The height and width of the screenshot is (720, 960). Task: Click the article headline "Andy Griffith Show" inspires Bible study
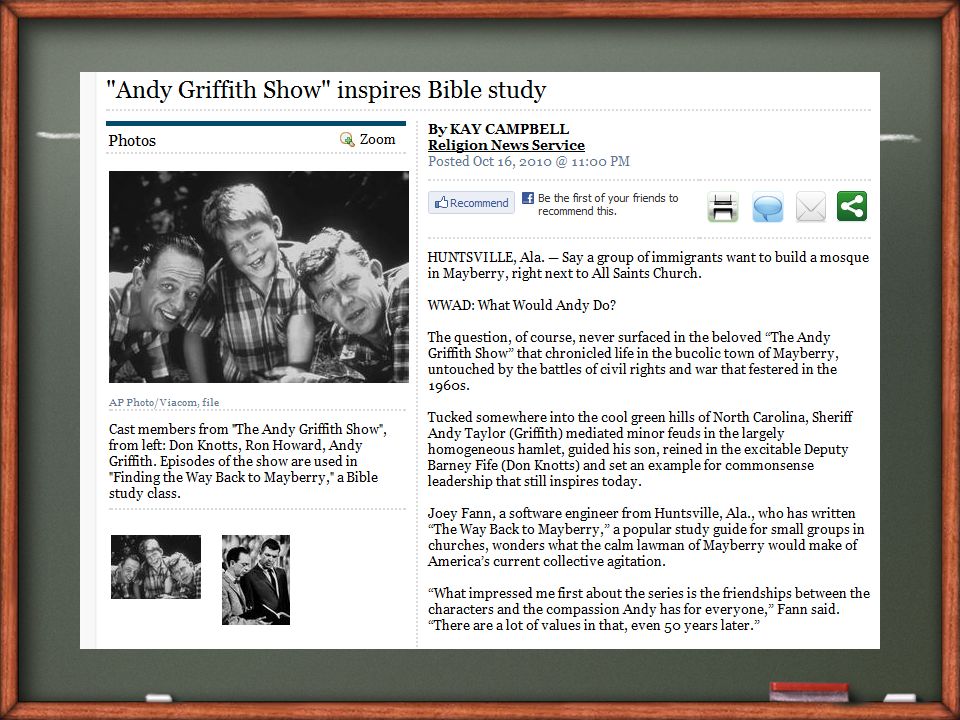[x=326, y=90]
